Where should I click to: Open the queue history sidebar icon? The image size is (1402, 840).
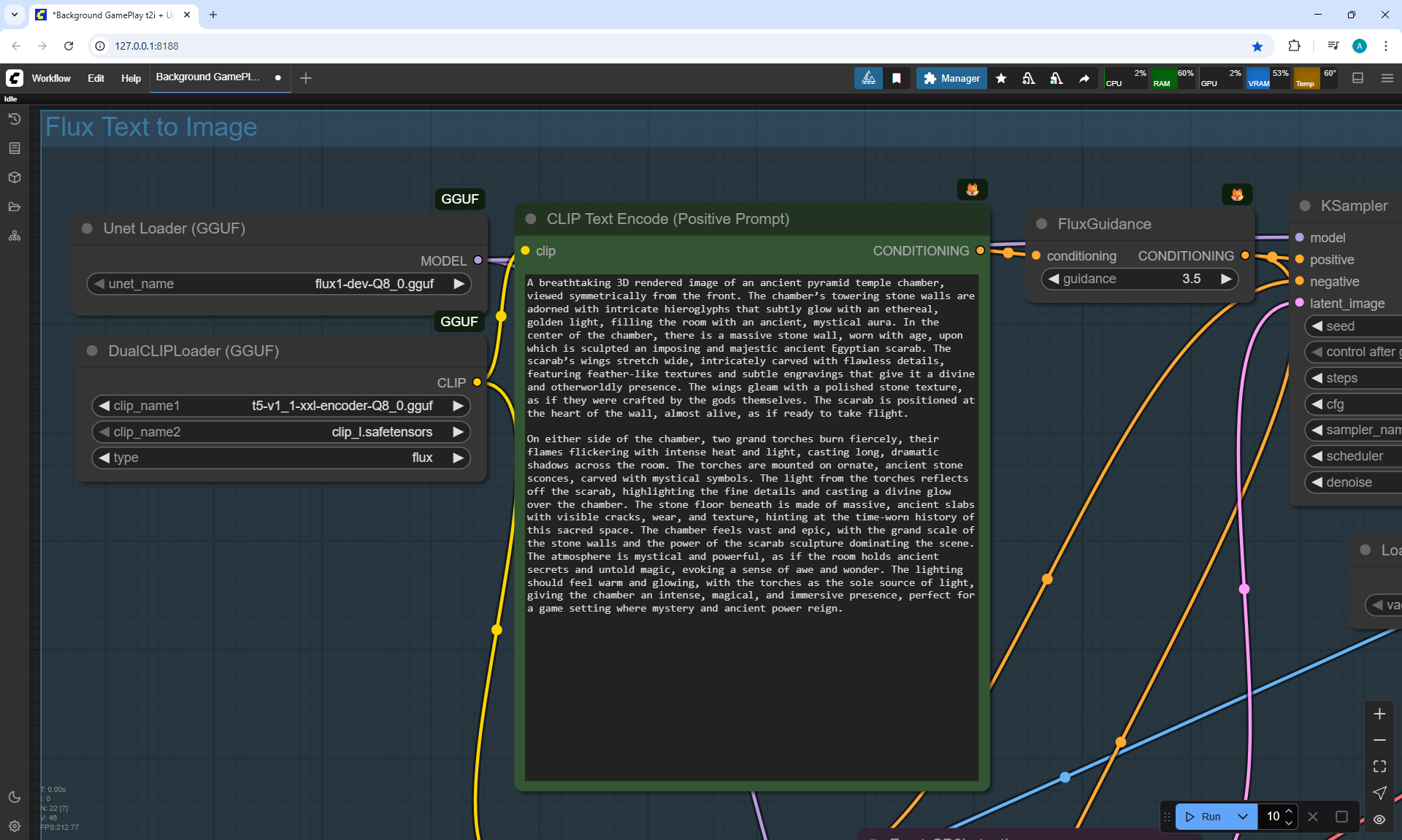[14, 119]
